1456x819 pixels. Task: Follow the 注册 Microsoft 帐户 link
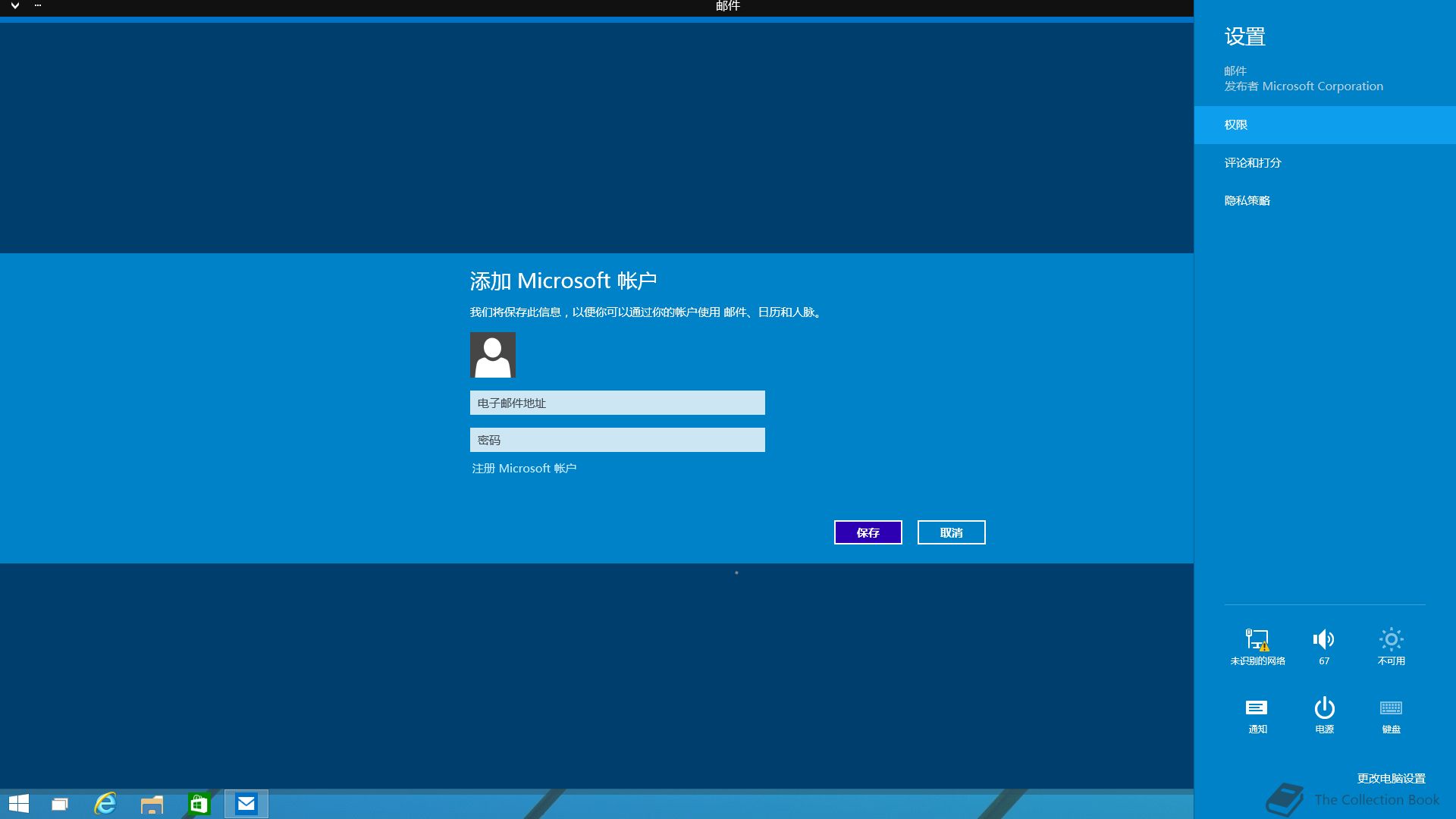point(524,469)
